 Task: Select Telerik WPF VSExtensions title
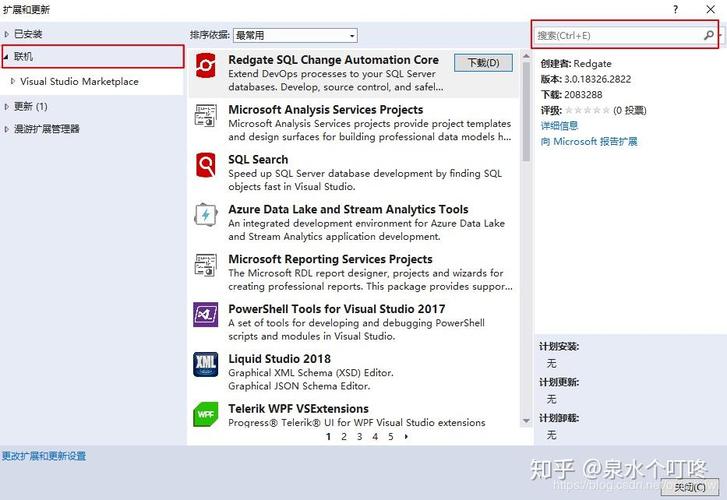298,409
